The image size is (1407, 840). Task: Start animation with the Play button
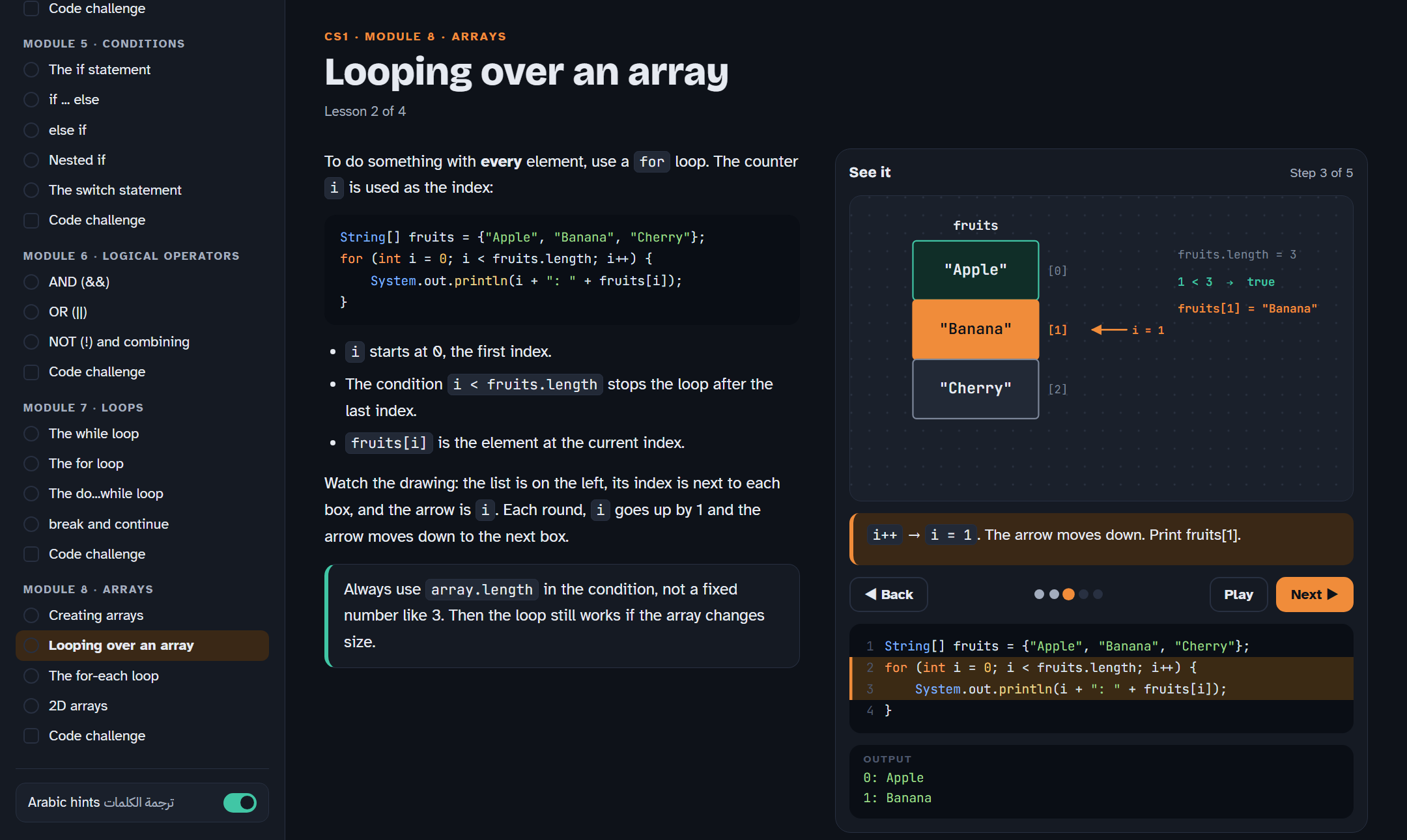1238,595
